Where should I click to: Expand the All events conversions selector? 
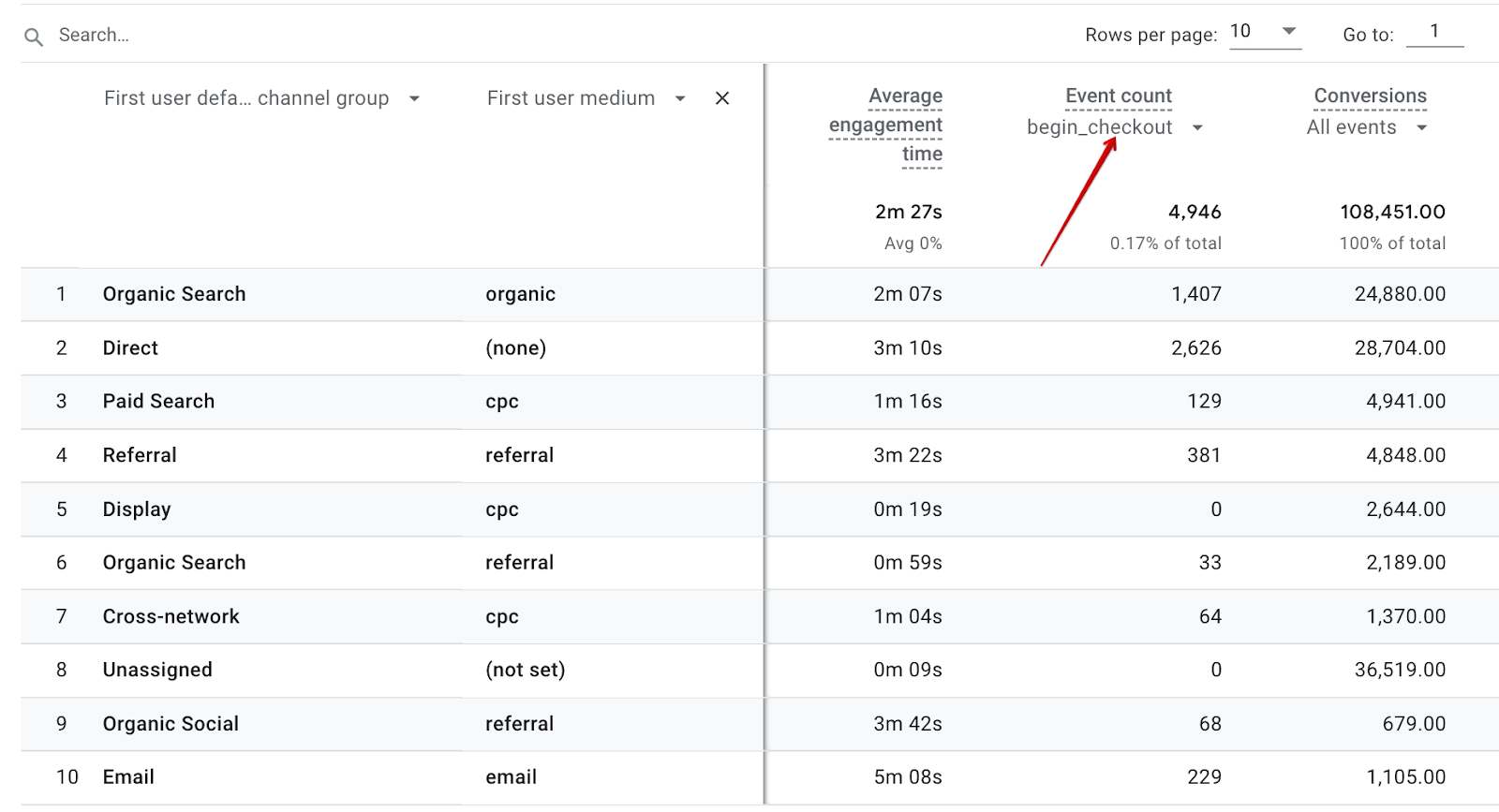[x=1421, y=128]
